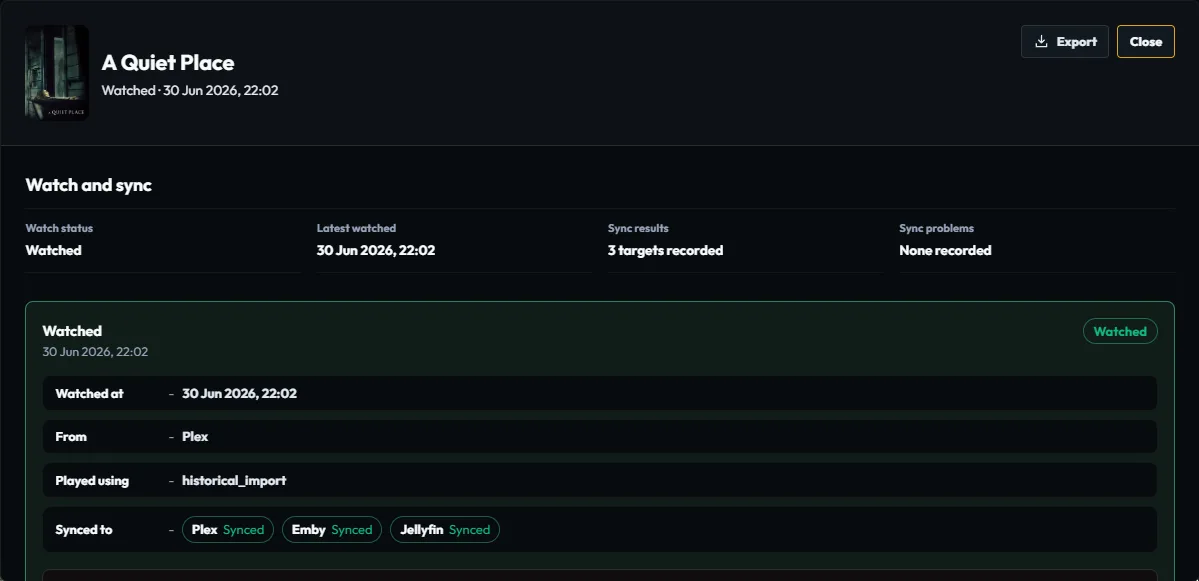Click the None recorded sync problems value
1199x581 pixels.
[x=945, y=250]
